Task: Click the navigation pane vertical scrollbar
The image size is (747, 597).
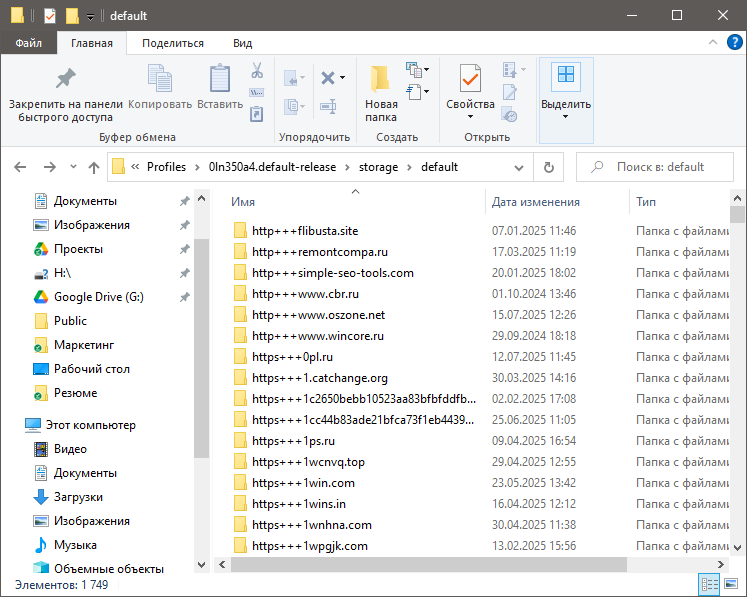Action: click(202, 348)
